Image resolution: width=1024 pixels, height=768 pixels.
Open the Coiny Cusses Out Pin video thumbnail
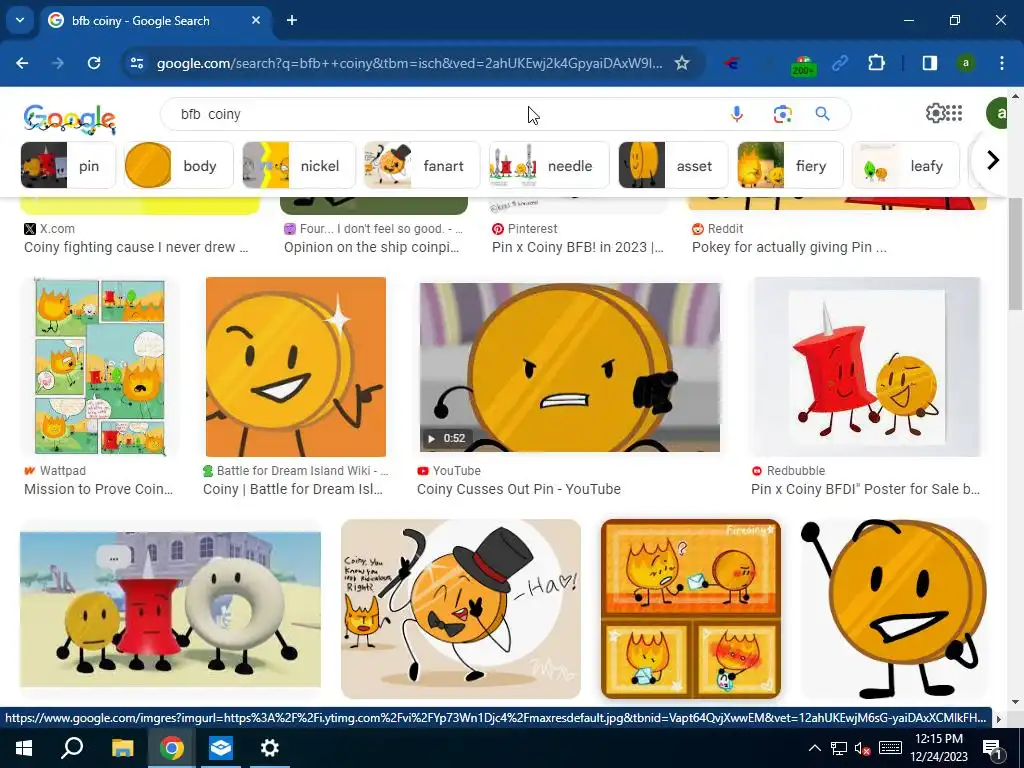click(x=569, y=367)
